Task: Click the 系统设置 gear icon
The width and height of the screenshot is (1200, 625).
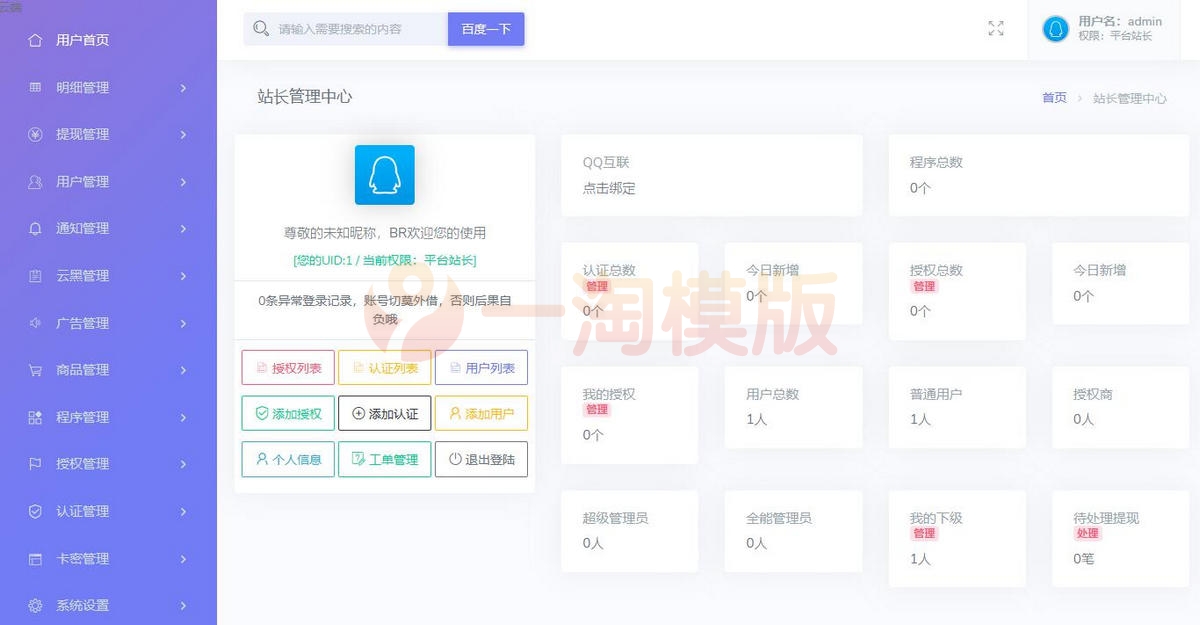Action: click(x=36, y=606)
